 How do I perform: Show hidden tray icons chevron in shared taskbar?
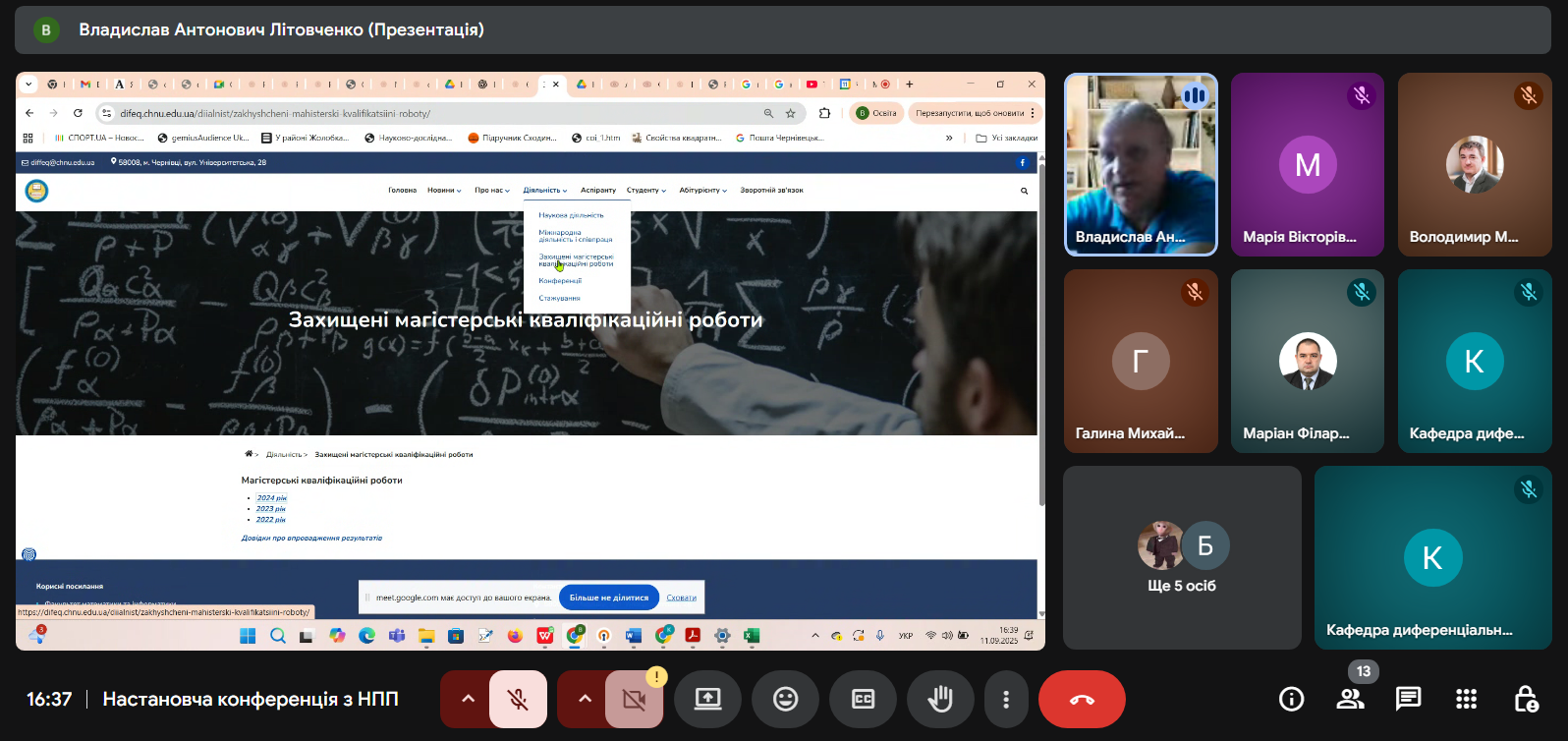[x=814, y=636]
